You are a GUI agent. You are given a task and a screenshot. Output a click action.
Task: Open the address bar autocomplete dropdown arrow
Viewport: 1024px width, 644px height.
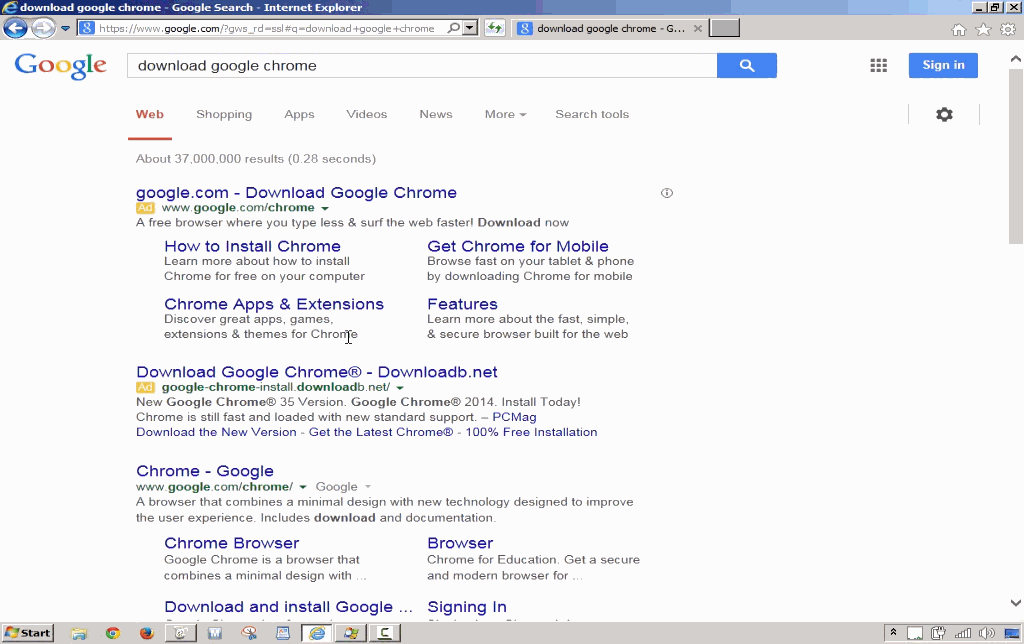click(x=470, y=28)
